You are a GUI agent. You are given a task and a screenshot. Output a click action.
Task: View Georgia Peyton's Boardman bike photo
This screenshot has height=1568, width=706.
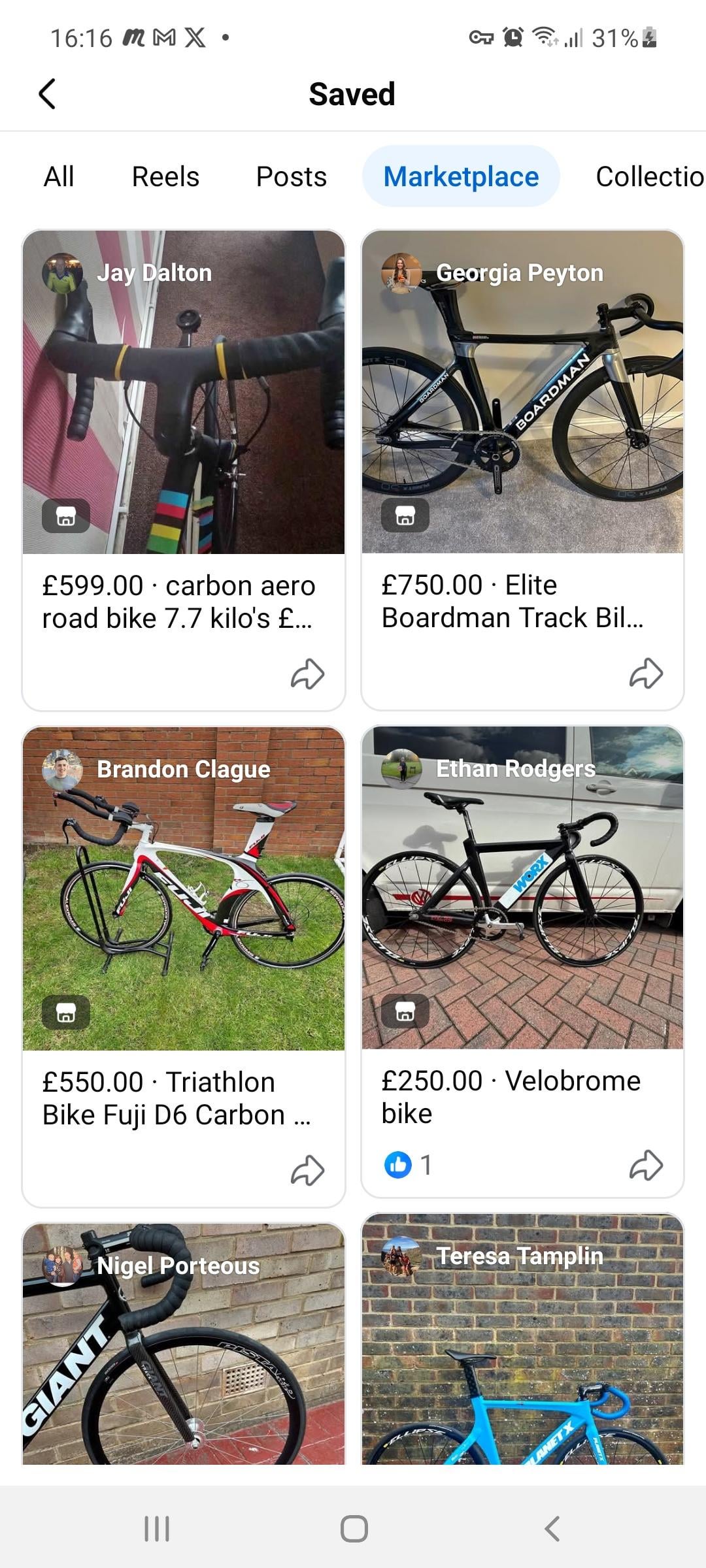click(523, 405)
